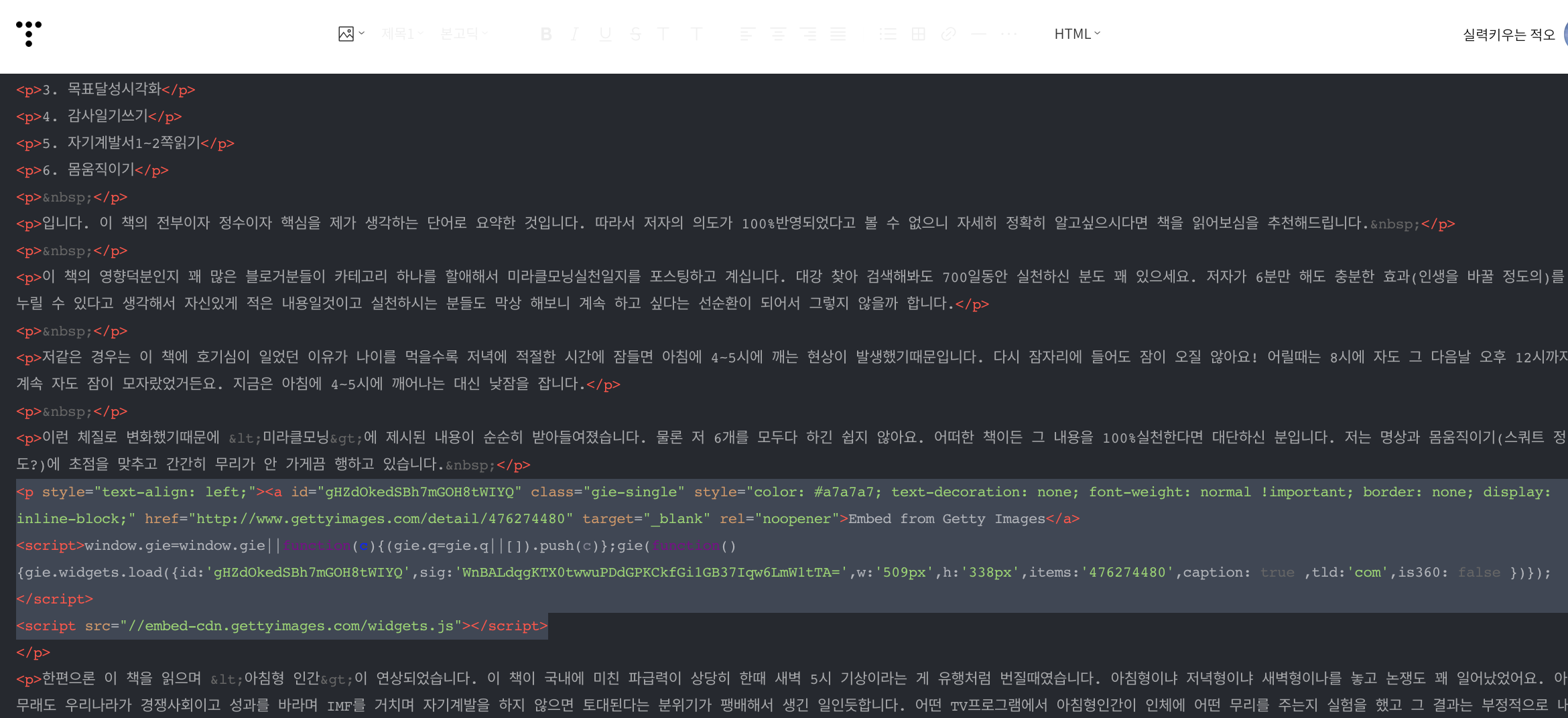Open the text background color tool
The image size is (1568, 718).
697,34
